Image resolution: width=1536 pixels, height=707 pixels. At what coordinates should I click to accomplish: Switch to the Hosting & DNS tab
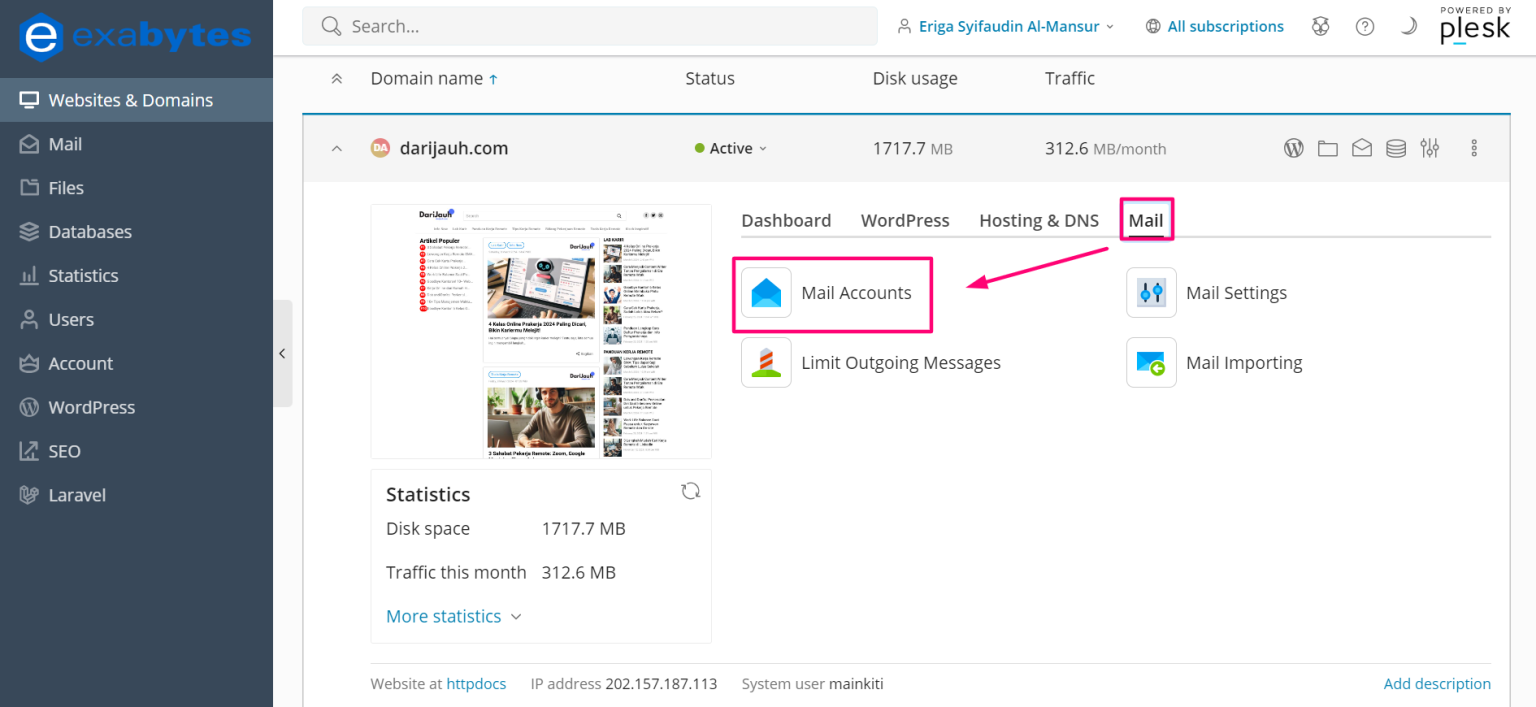coord(1038,220)
